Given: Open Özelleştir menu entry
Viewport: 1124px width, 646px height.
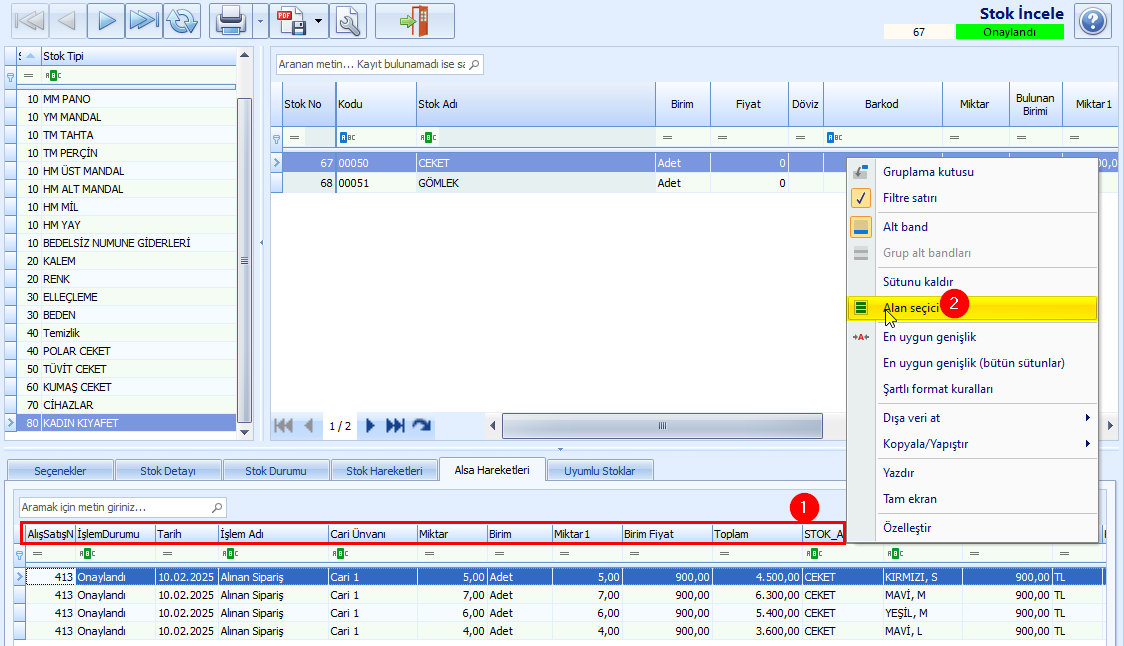Looking at the screenshot, I should pos(972,528).
